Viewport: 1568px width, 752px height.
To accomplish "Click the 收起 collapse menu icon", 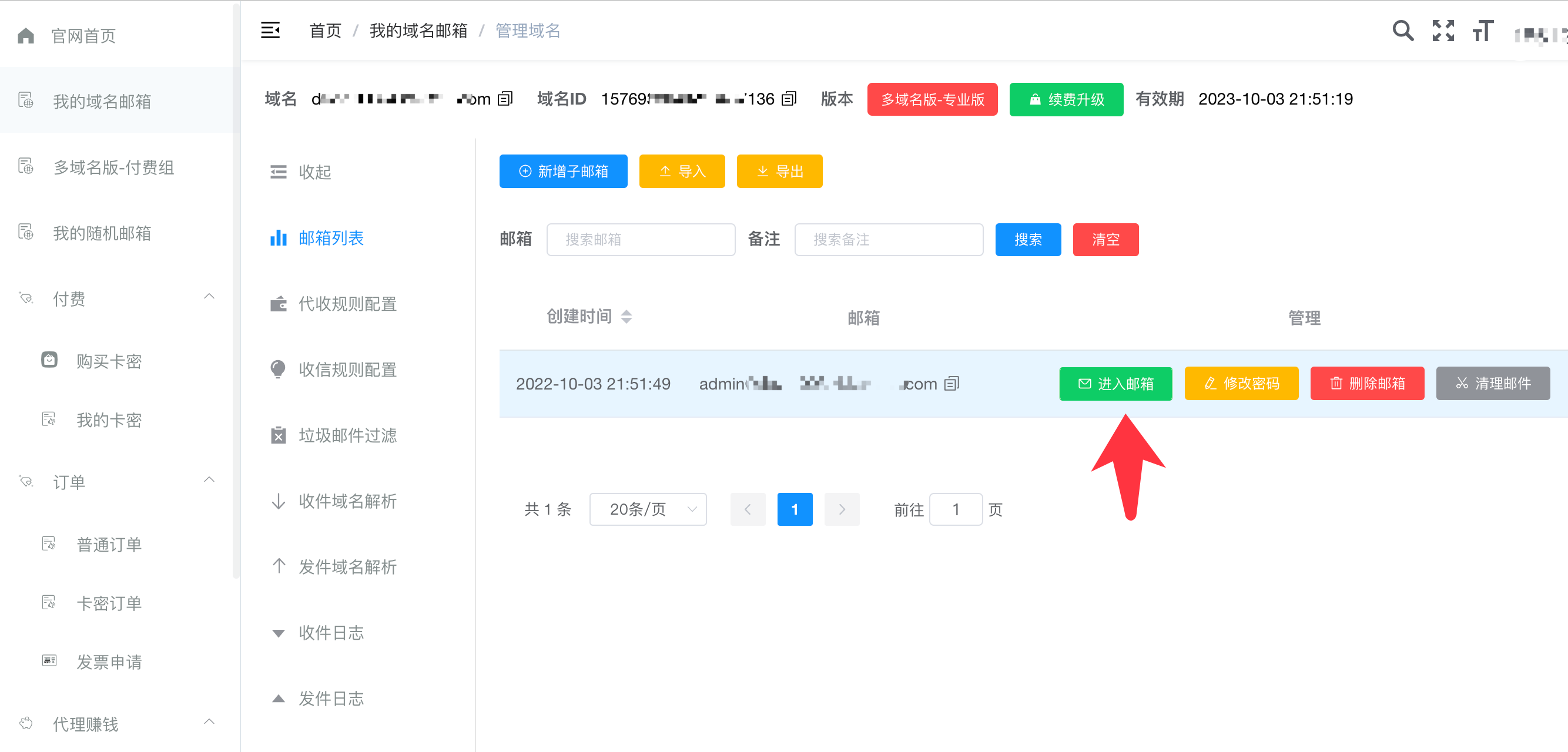I will click(278, 172).
